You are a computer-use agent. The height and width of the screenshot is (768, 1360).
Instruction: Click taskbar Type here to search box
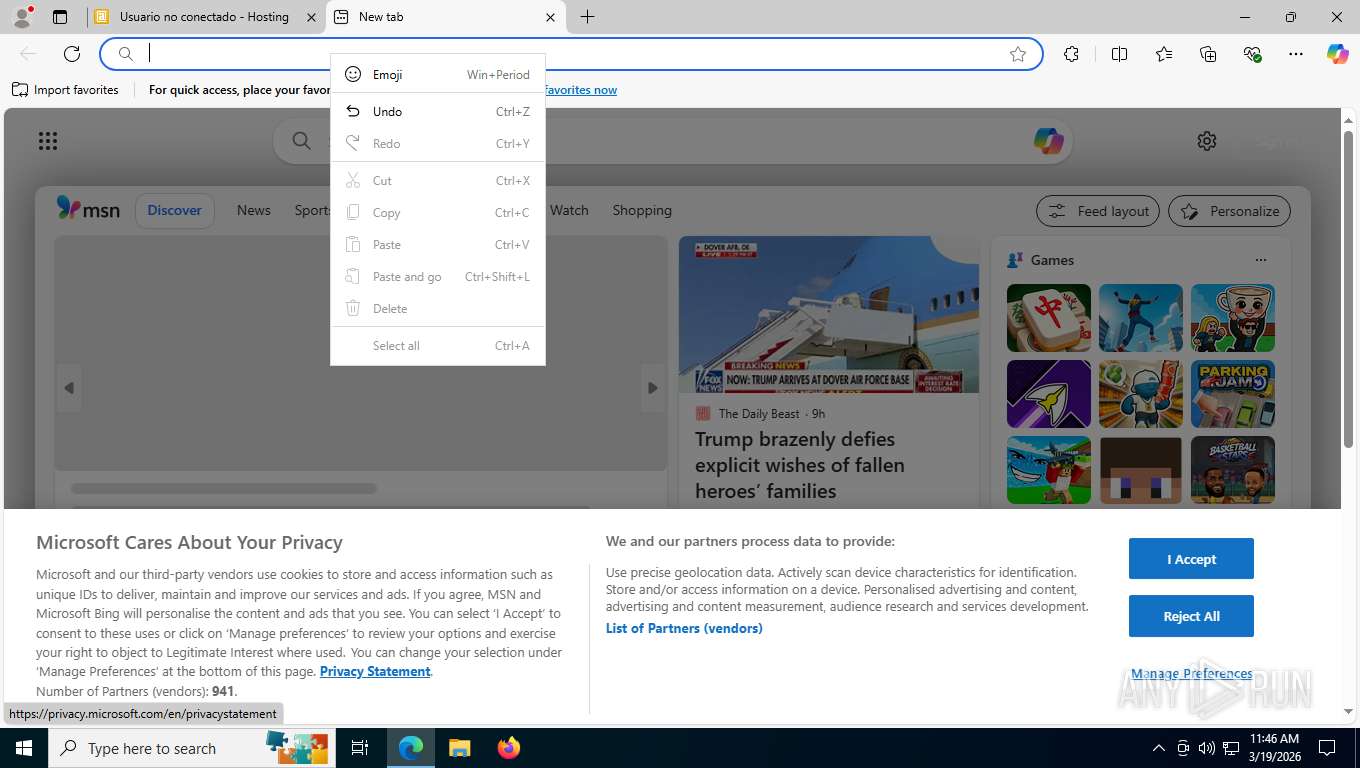[x=190, y=748]
